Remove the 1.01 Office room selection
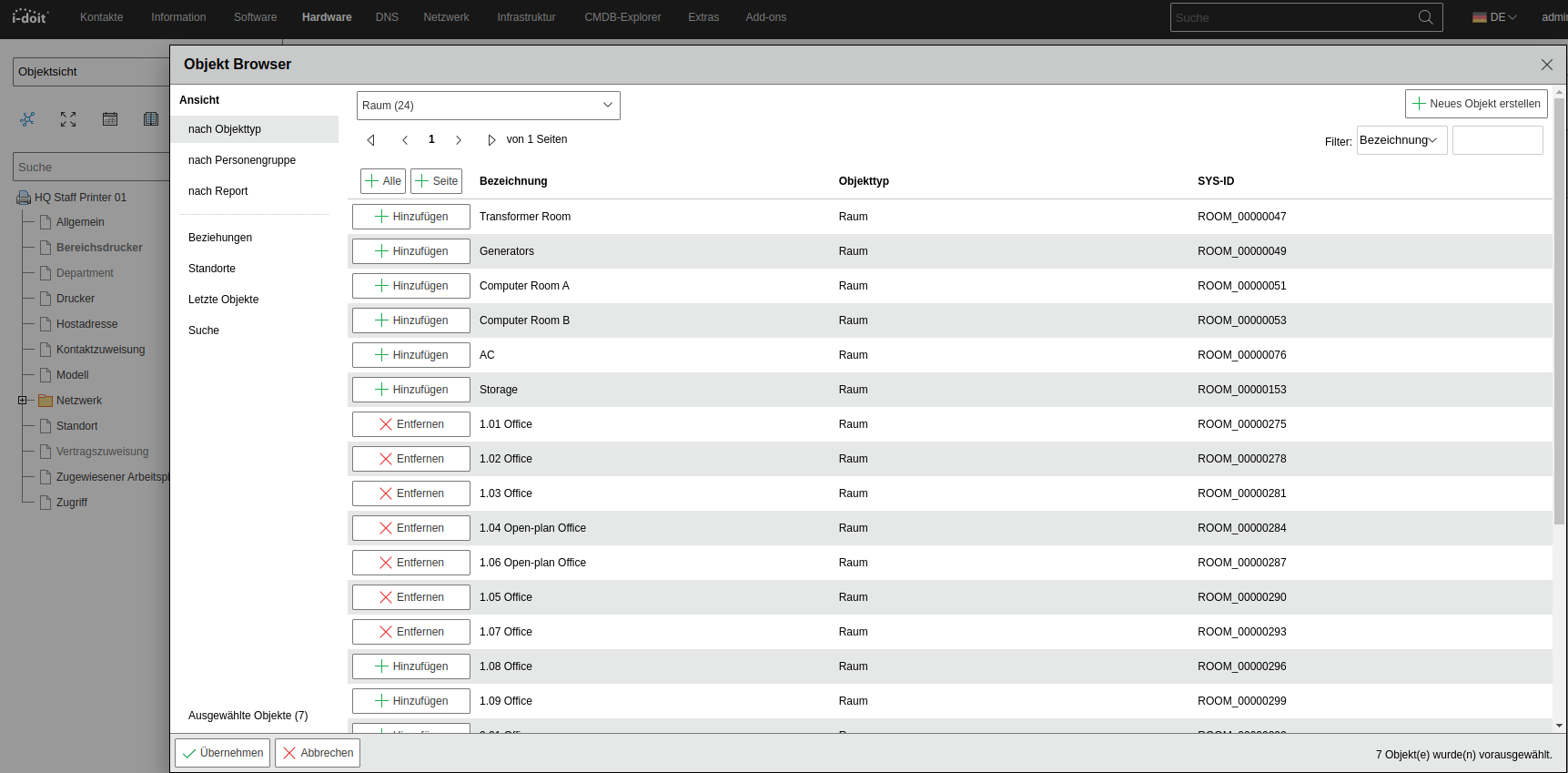Image resolution: width=1568 pixels, height=773 pixels. coord(411,424)
